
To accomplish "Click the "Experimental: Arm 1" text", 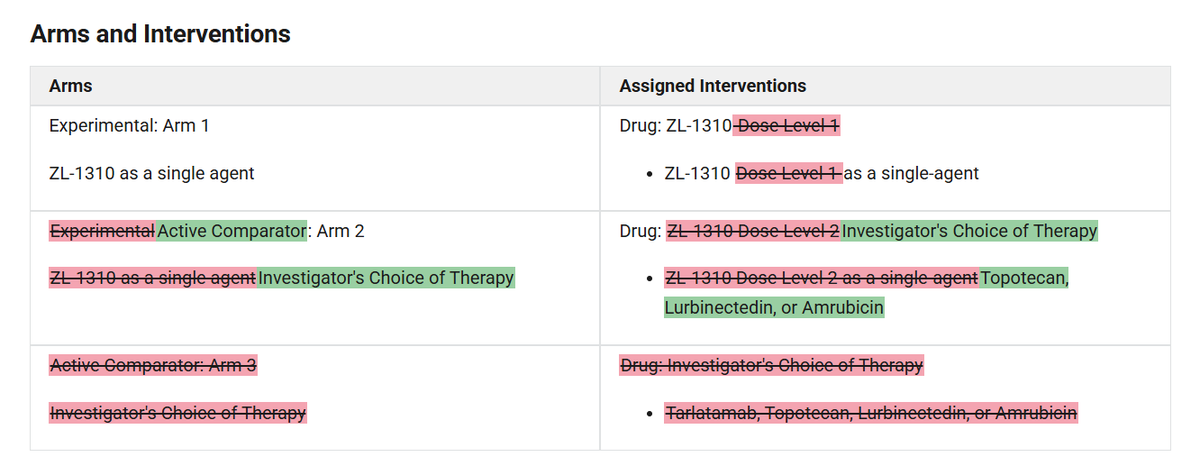I will (x=129, y=126).
